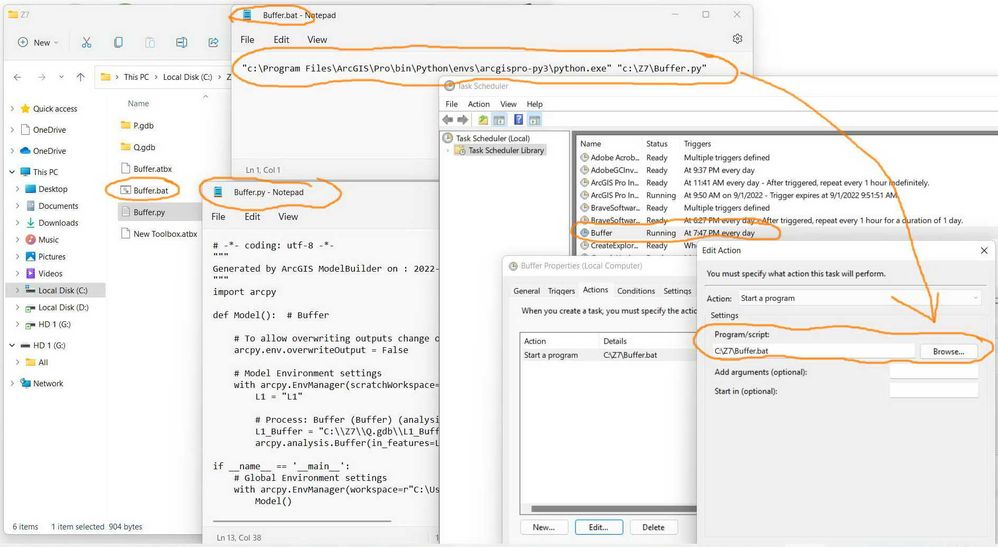Open the New dropdown in Explorer
Viewport: 998px width, 547px height.
38,42
